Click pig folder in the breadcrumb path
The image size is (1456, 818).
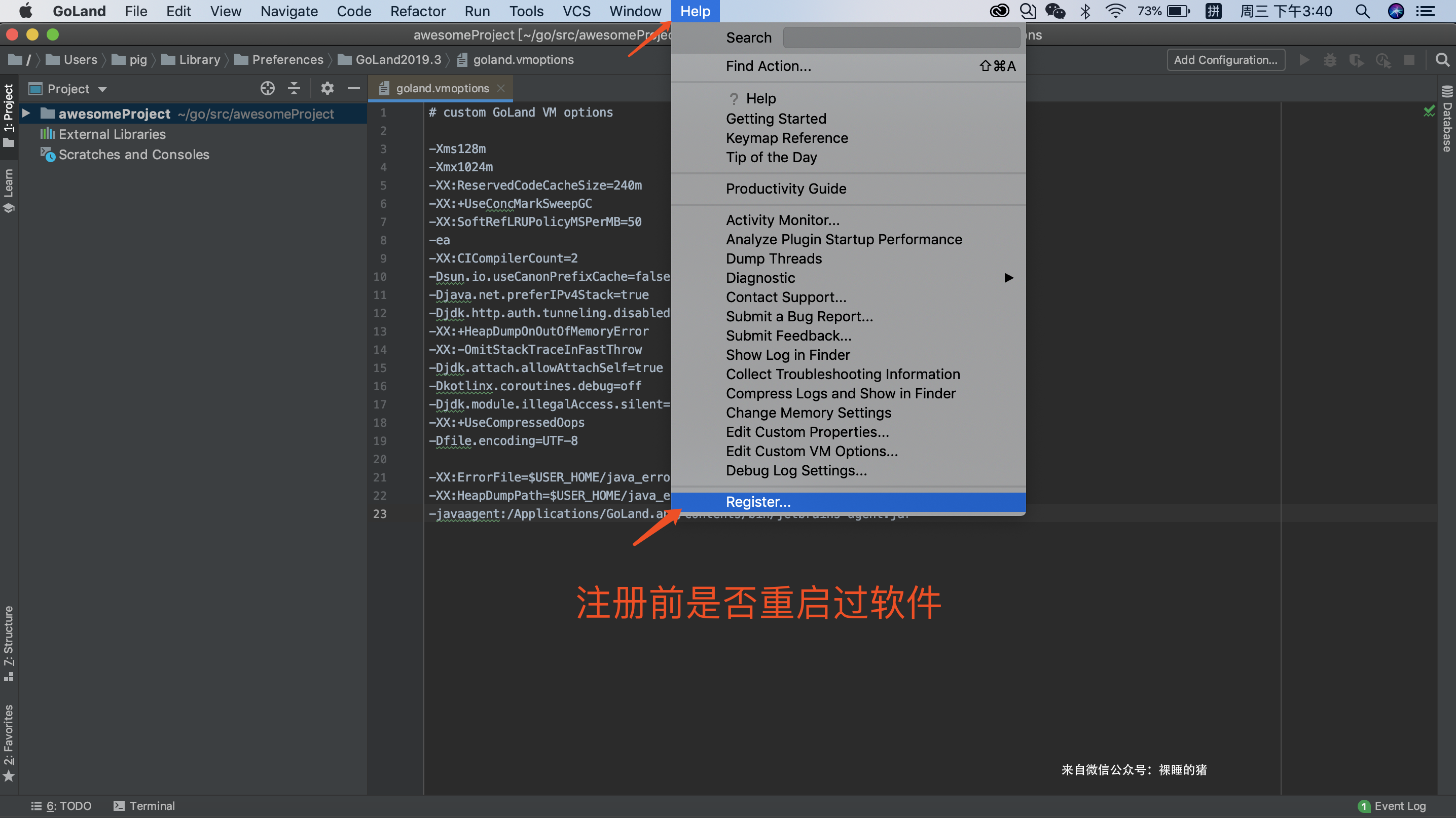click(x=129, y=60)
